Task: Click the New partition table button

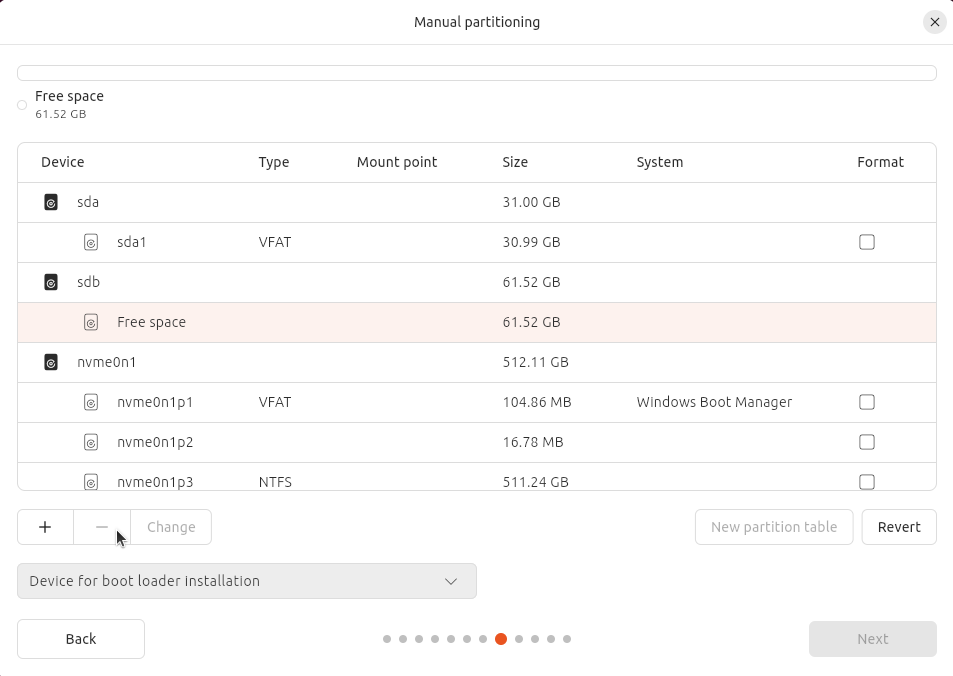Action: [774, 527]
